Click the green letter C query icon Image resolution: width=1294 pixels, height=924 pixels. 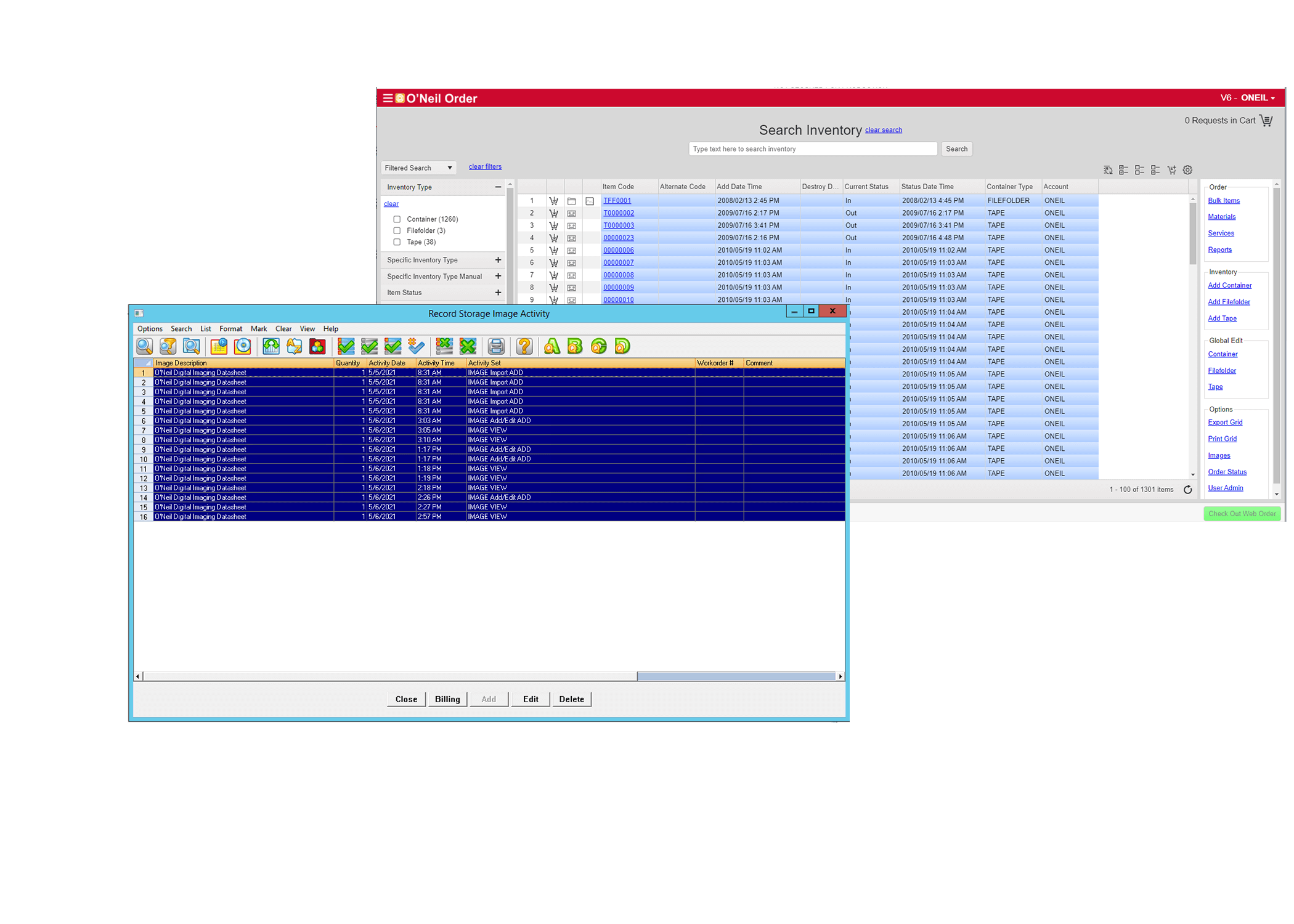(x=599, y=346)
